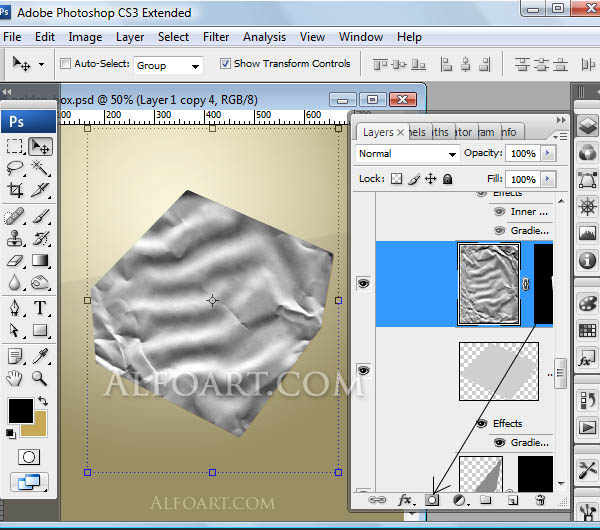Reset default foreground and background colors
Screen dimensions: 600x530
(x=11, y=434)
